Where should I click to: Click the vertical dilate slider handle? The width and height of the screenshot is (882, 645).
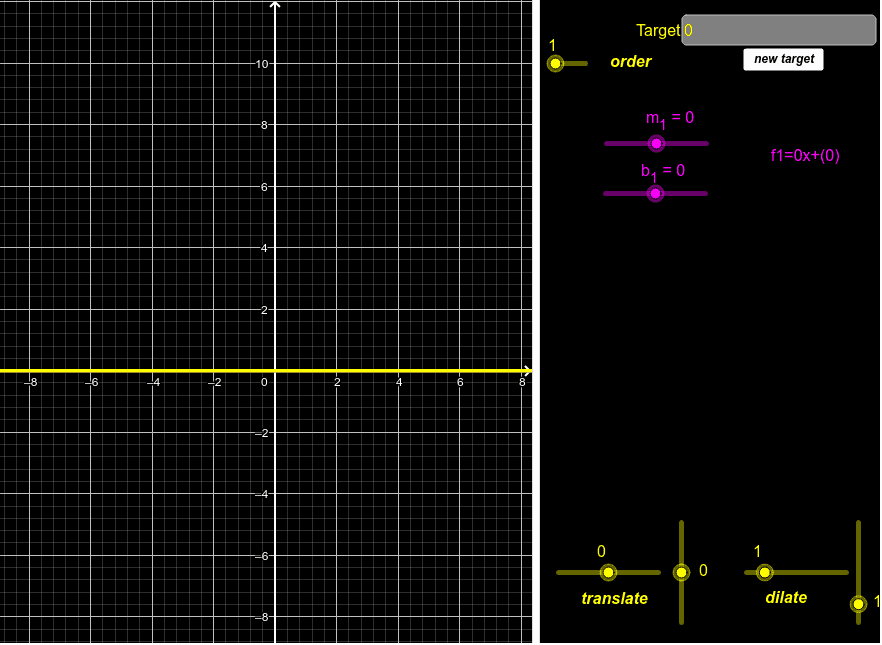point(858,604)
